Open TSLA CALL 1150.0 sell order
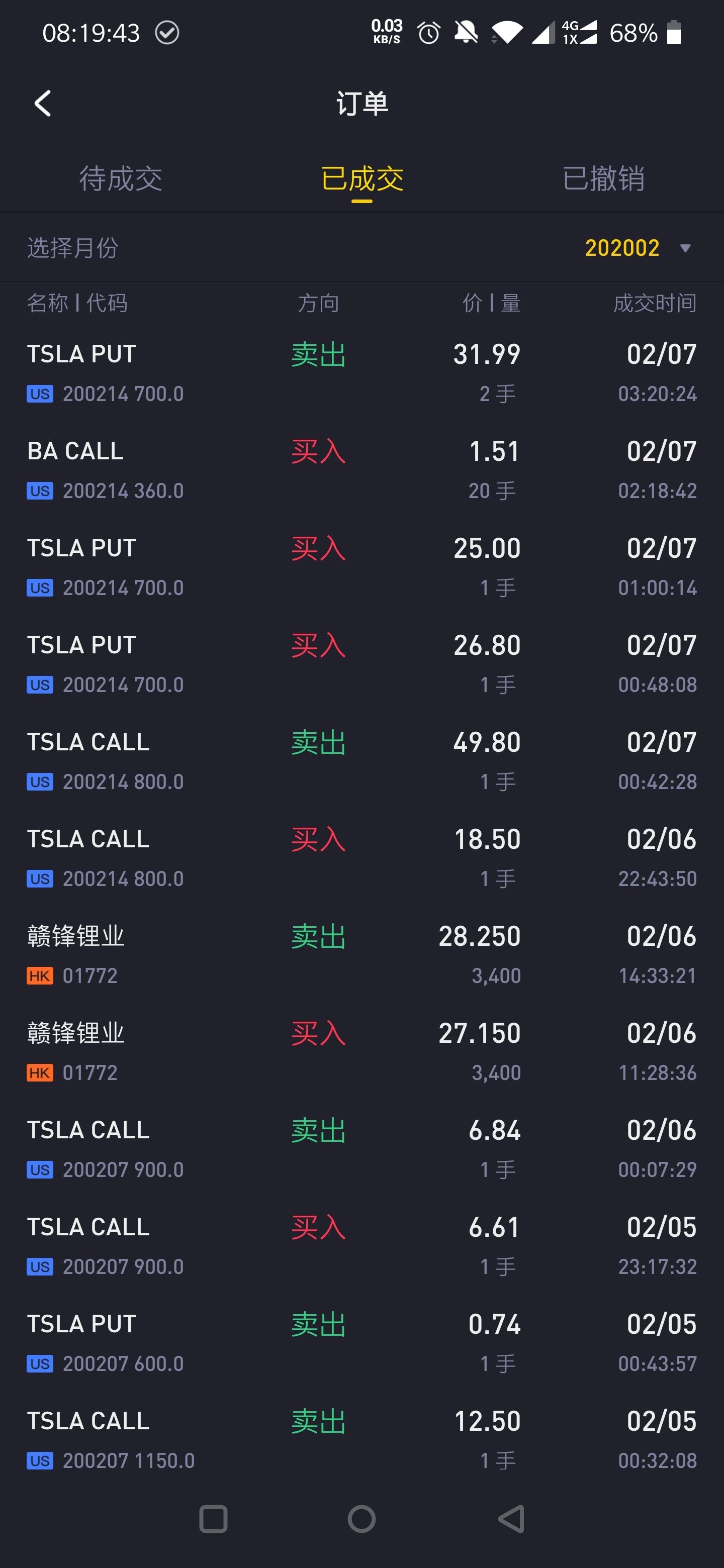 (x=361, y=1441)
